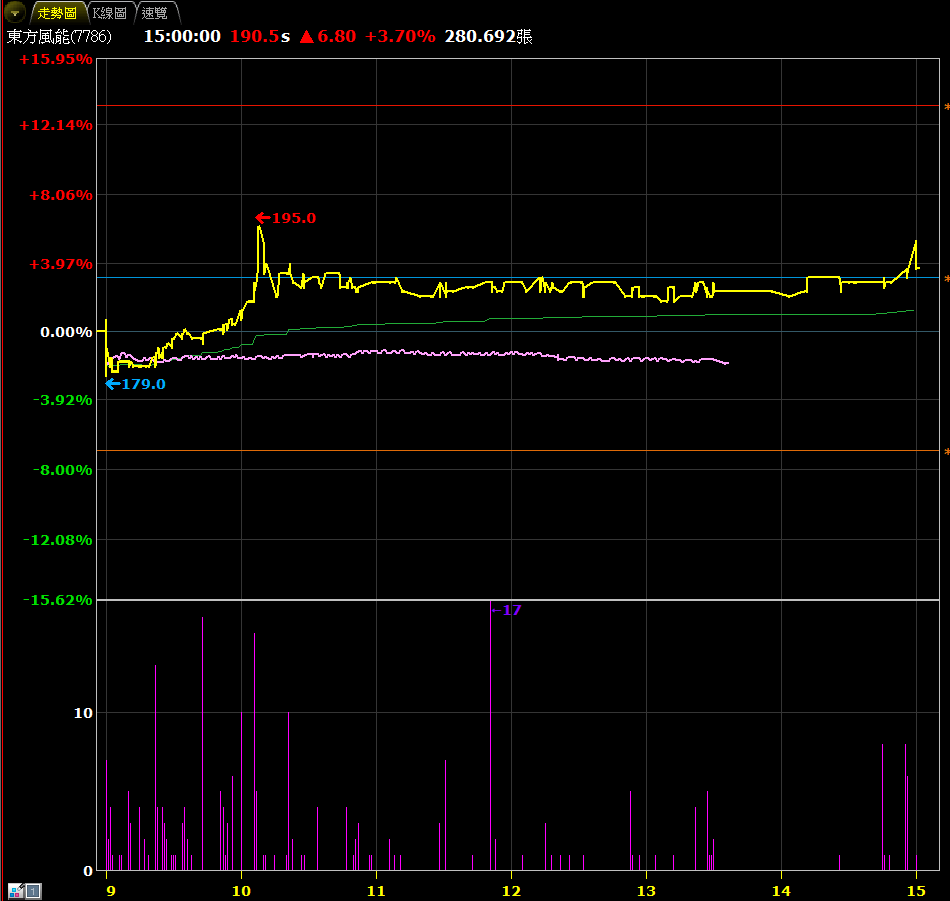950x901 pixels.
Task: Switch to the K線圖 tab
Action: tap(110, 13)
